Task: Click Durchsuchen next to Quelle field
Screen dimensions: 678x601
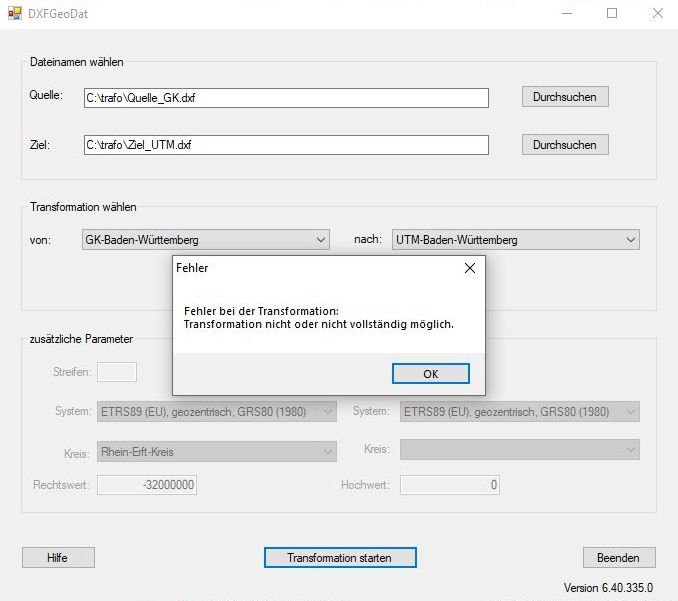Action: click(x=564, y=97)
